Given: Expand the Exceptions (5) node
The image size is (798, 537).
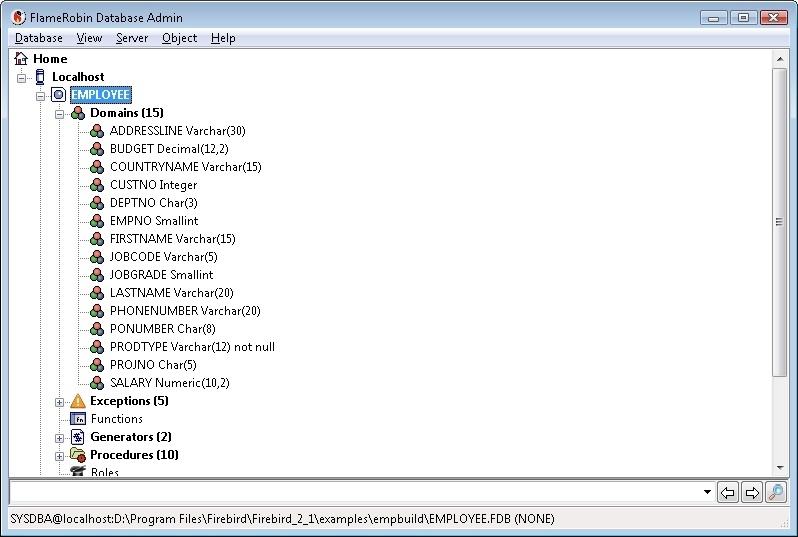Looking at the screenshot, I should point(60,402).
